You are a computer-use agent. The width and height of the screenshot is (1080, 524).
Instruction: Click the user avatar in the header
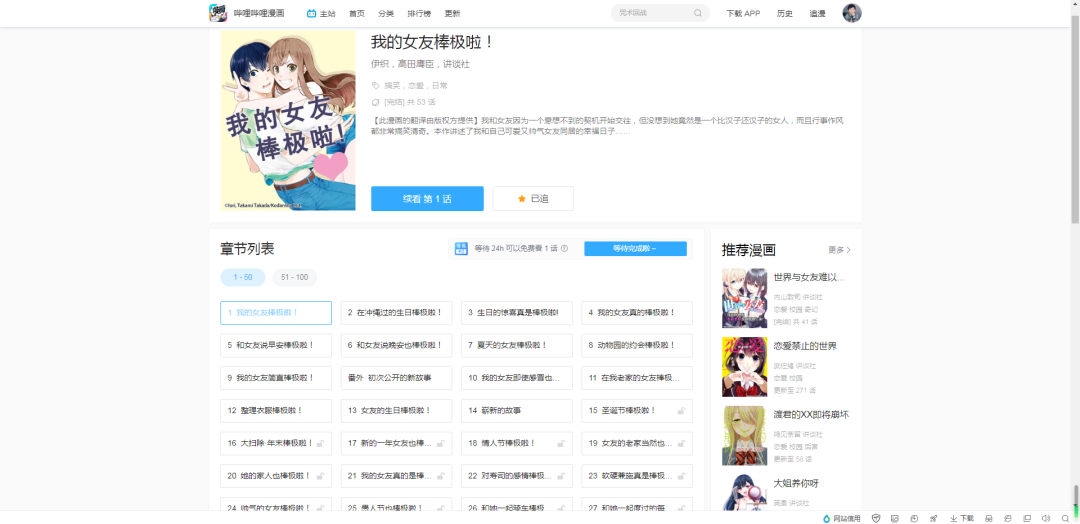[852, 13]
